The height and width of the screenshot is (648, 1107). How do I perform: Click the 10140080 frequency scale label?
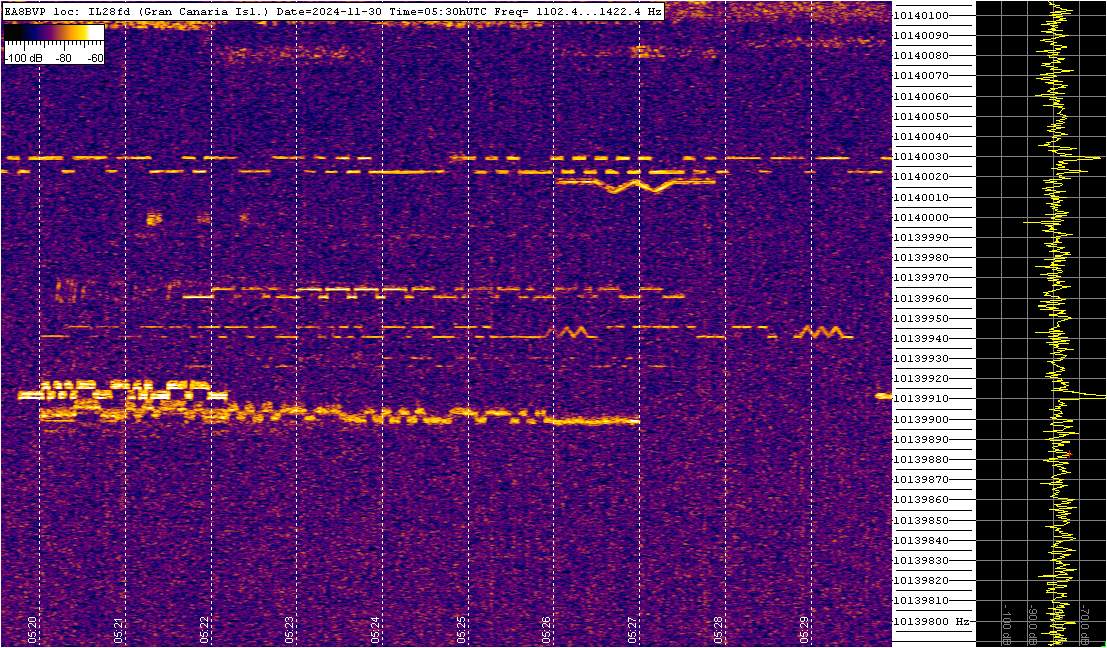pos(921,56)
